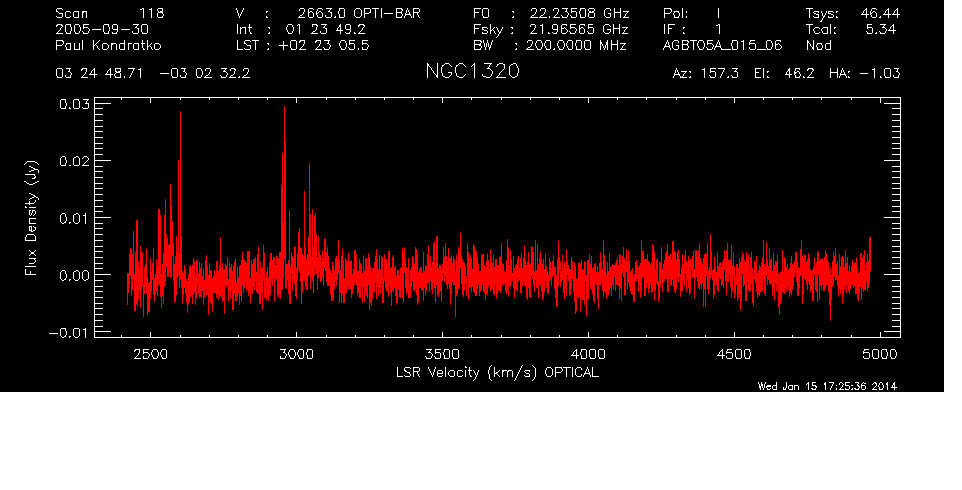Click the Nod procedure label

tap(819, 45)
